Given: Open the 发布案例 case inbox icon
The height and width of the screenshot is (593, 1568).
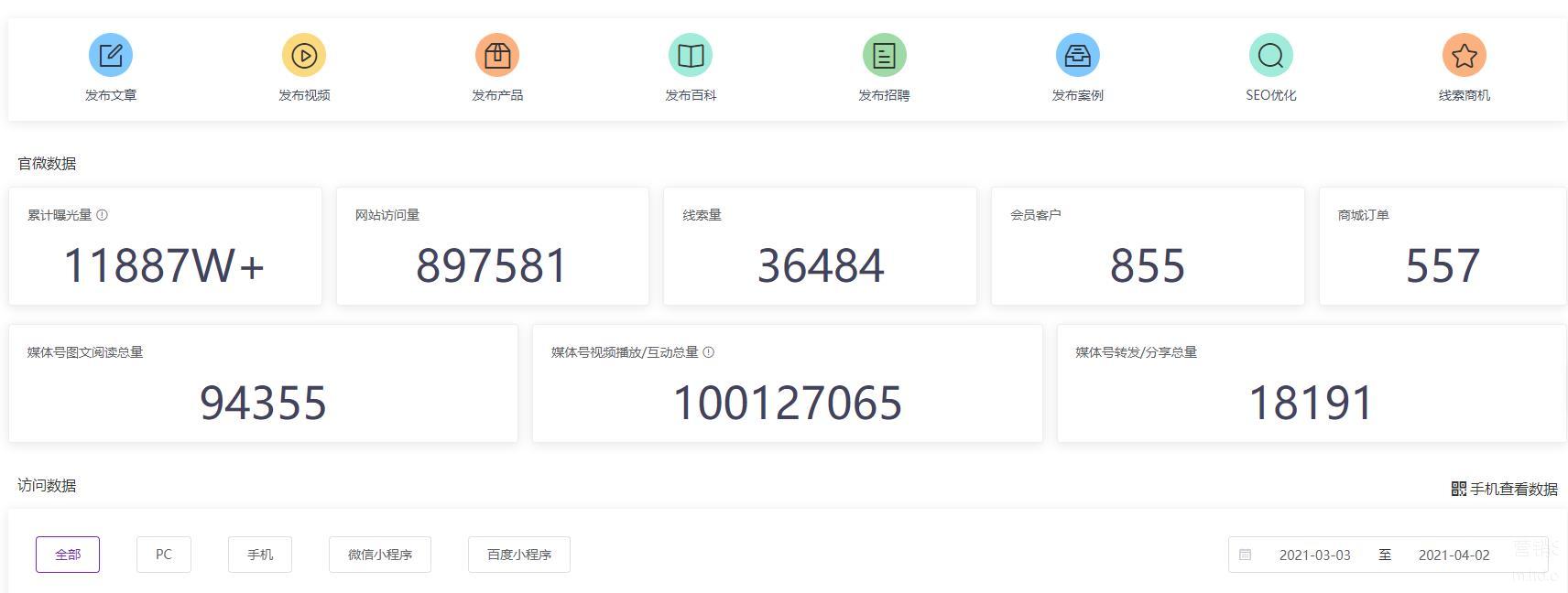Looking at the screenshot, I should (x=1077, y=55).
